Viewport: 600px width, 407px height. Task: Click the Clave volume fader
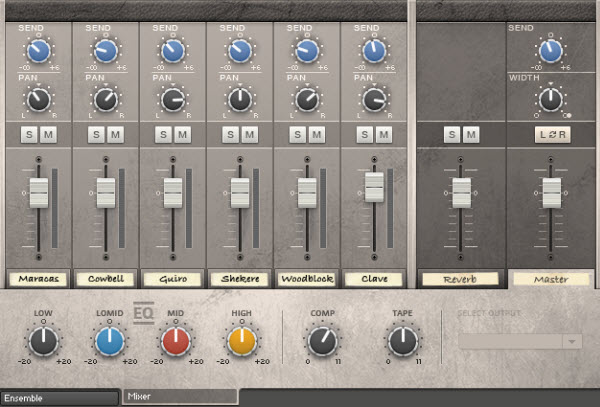[374, 187]
